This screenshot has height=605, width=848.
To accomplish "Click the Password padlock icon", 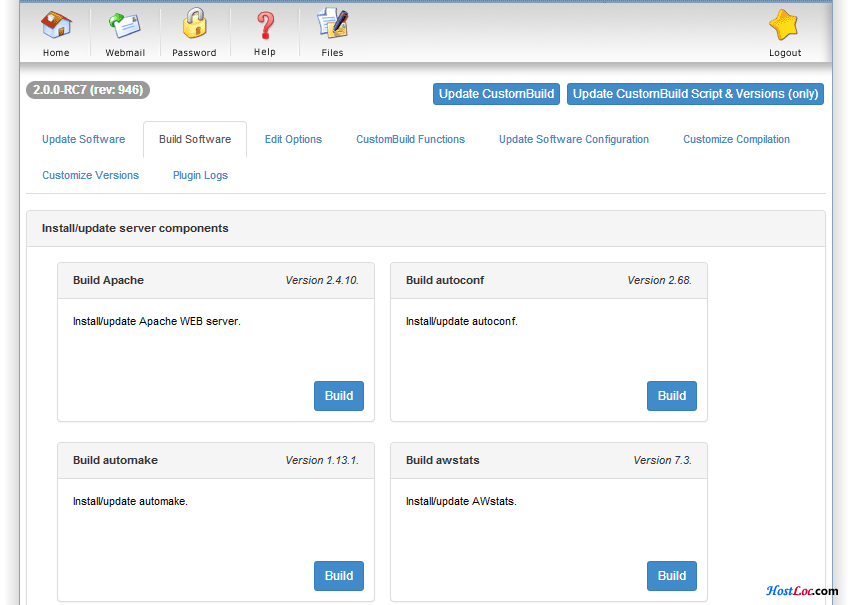I will tap(194, 25).
